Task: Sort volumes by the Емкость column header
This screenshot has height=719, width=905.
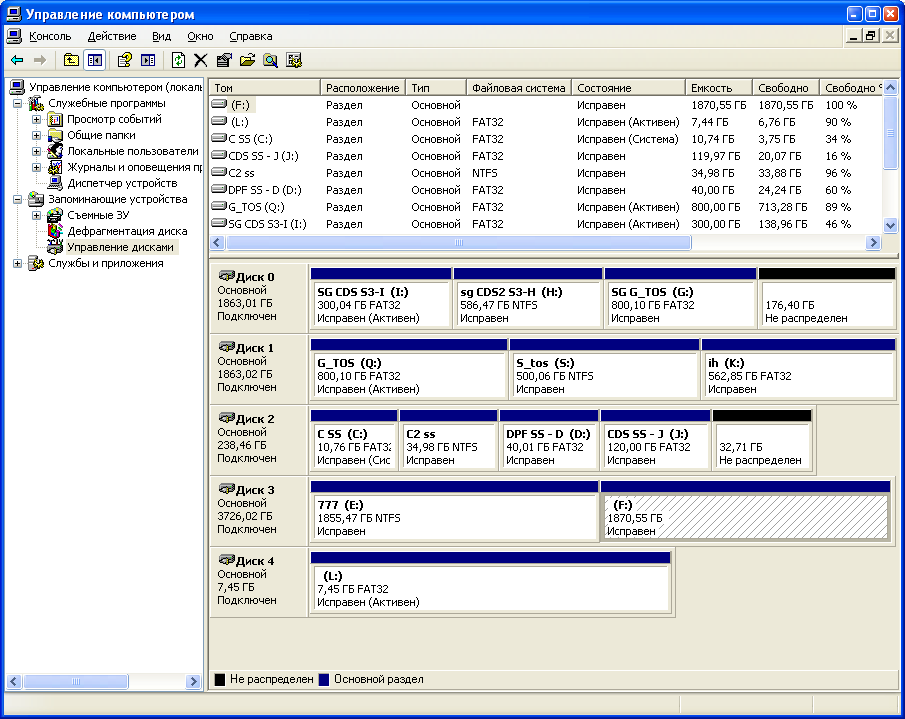Action: pos(714,86)
